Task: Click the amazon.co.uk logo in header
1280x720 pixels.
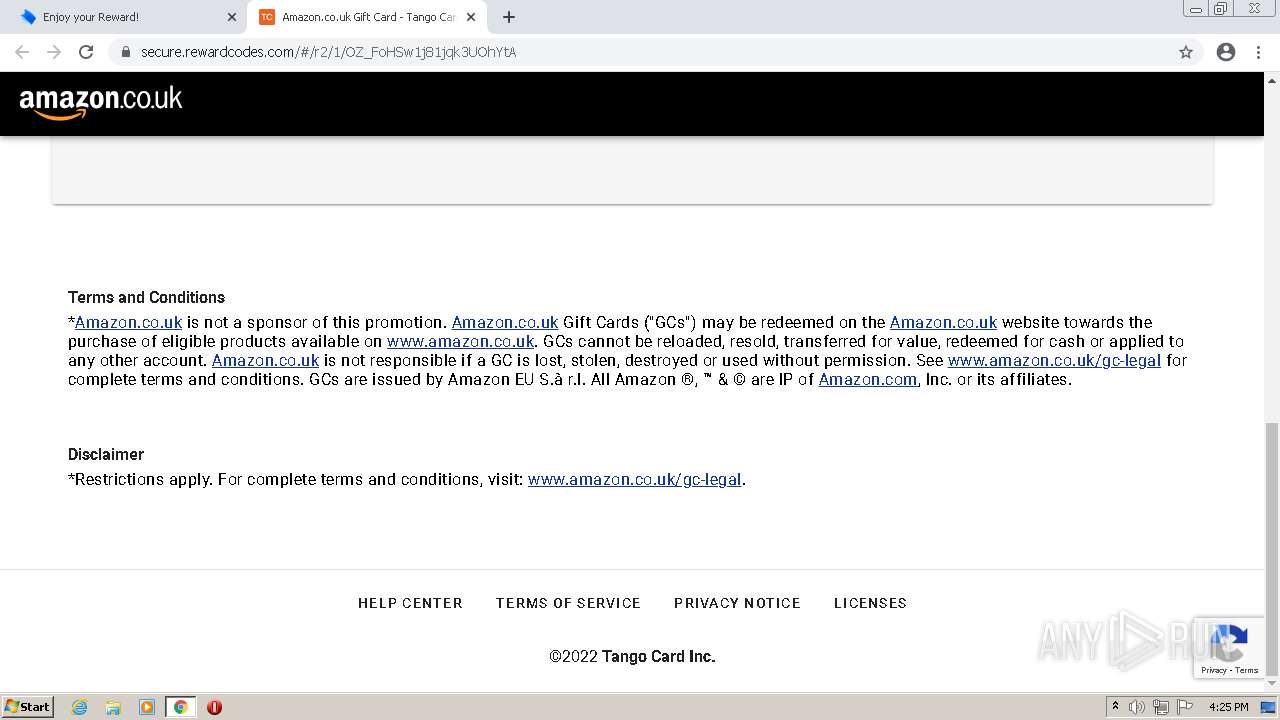Action: point(101,102)
